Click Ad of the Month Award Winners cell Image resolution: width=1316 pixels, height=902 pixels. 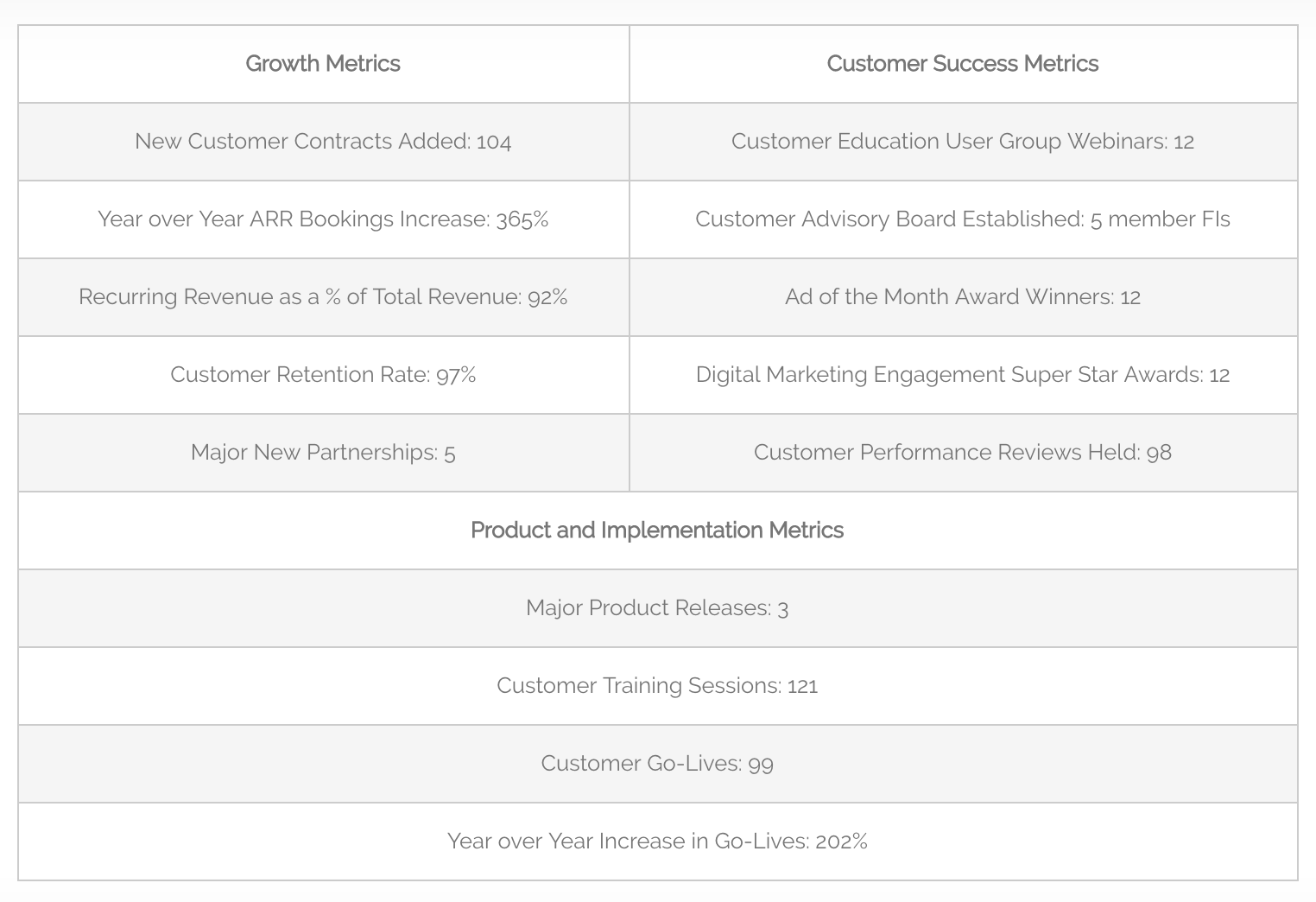click(963, 297)
